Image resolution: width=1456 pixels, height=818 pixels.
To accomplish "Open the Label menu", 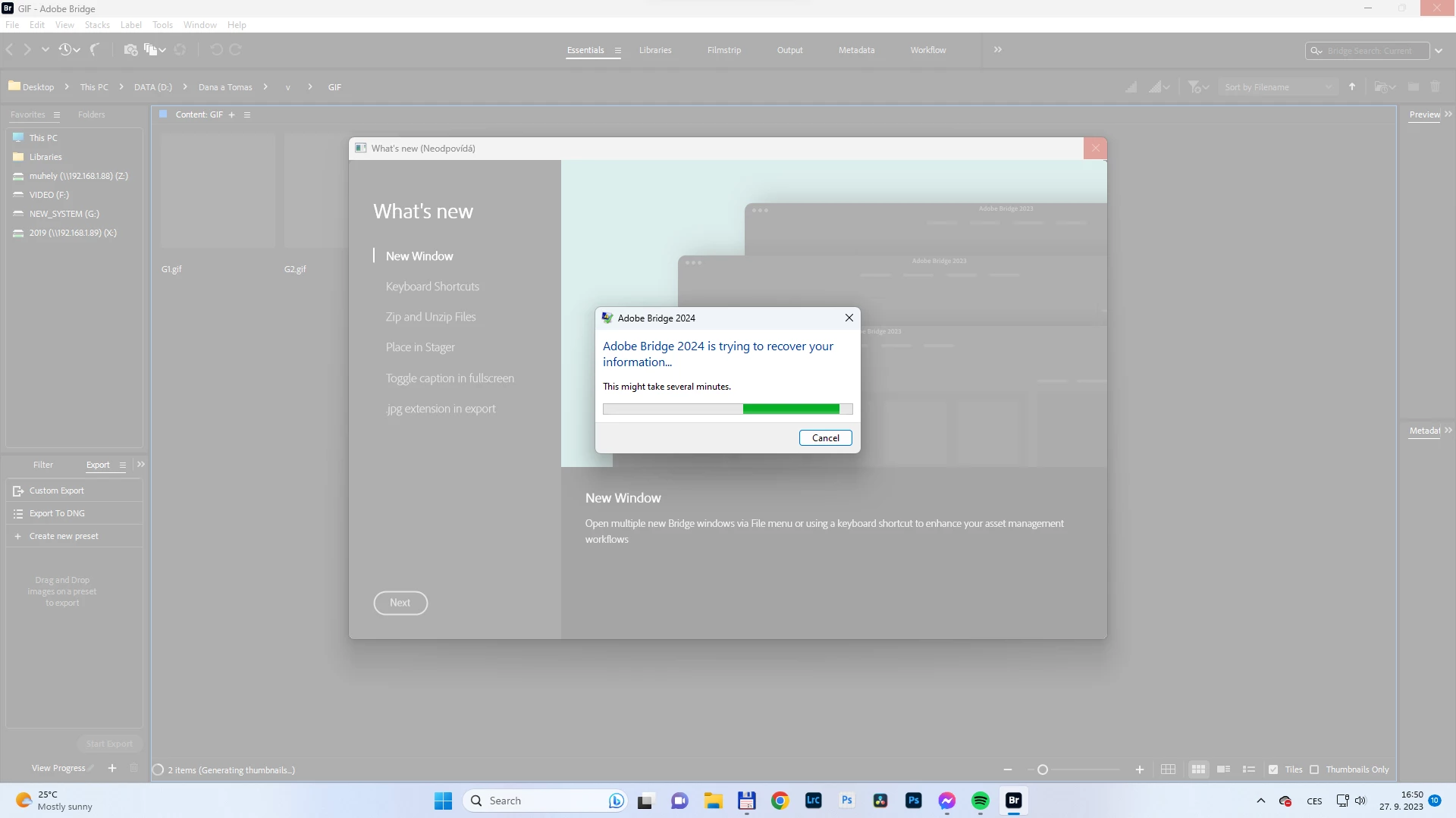I will tap(131, 25).
